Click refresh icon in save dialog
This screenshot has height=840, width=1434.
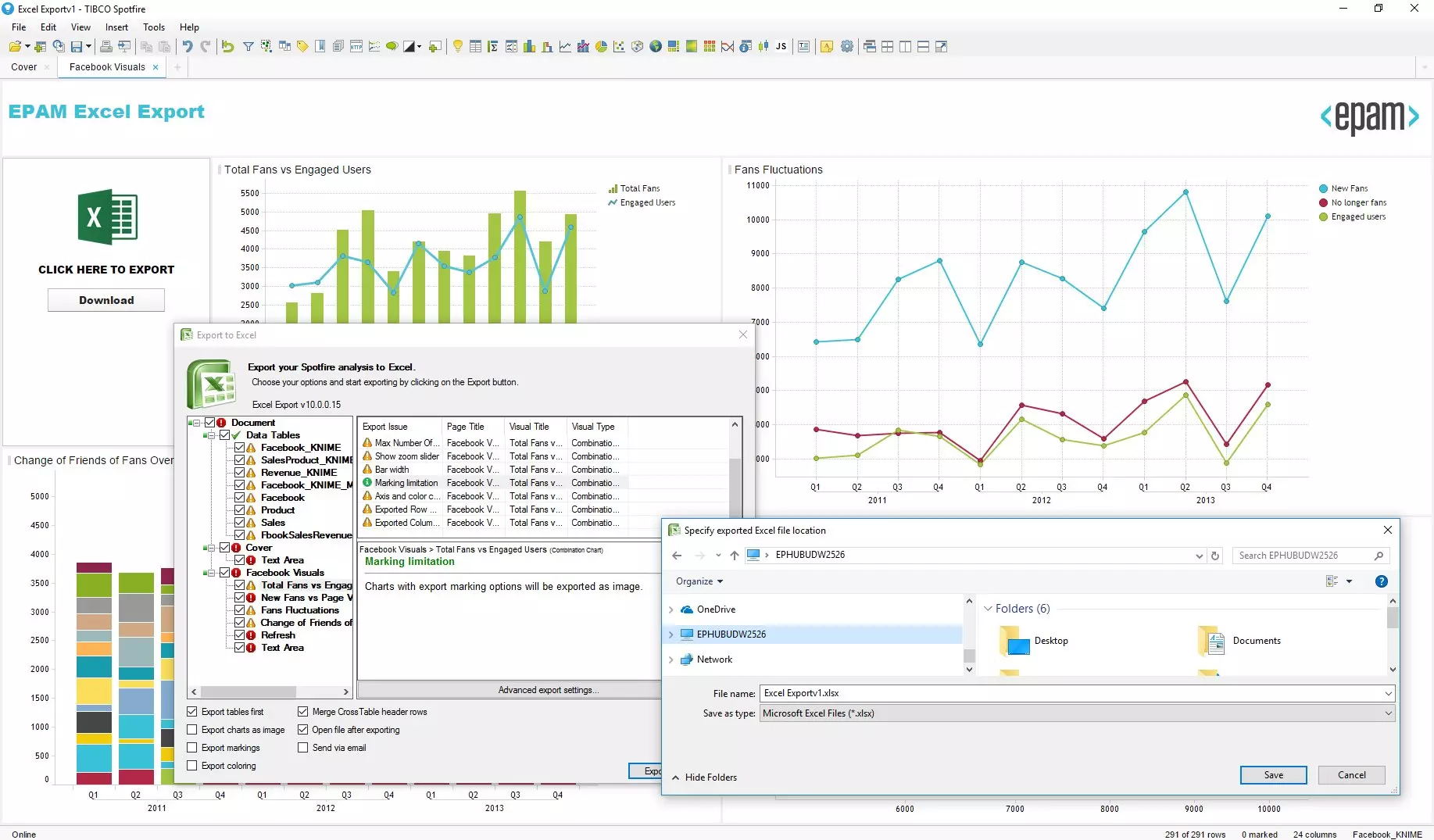[1215, 556]
